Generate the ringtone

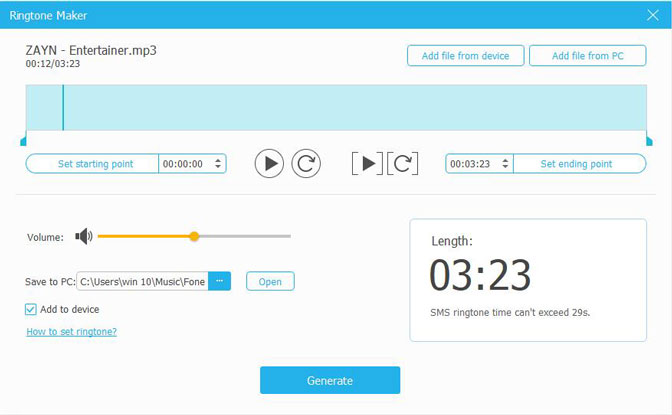(330, 380)
